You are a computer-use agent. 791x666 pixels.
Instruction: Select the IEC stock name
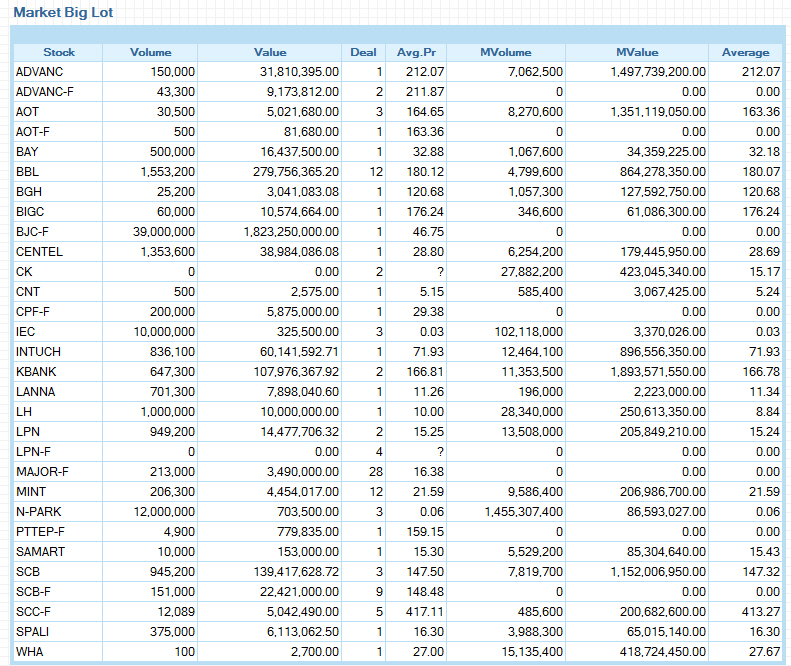point(25,332)
